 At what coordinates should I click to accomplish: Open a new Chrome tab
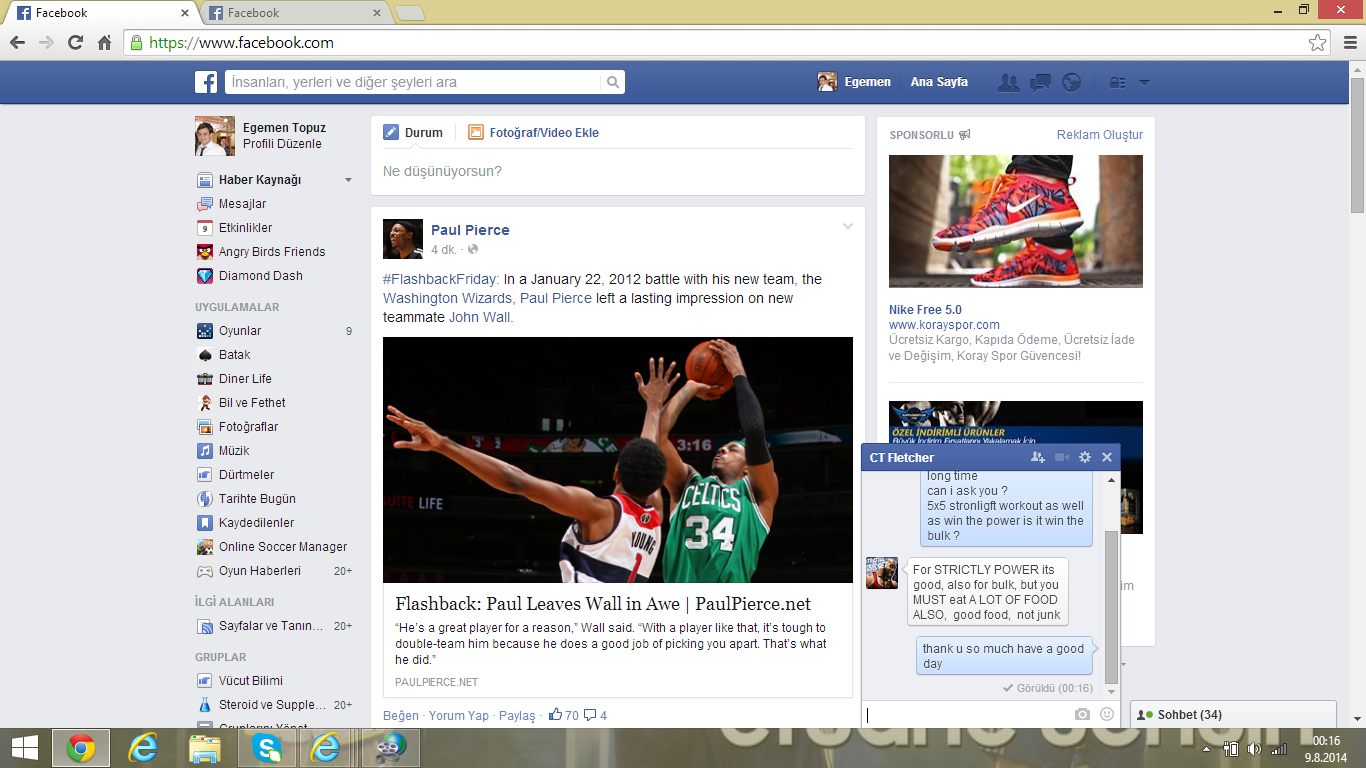[x=410, y=13]
